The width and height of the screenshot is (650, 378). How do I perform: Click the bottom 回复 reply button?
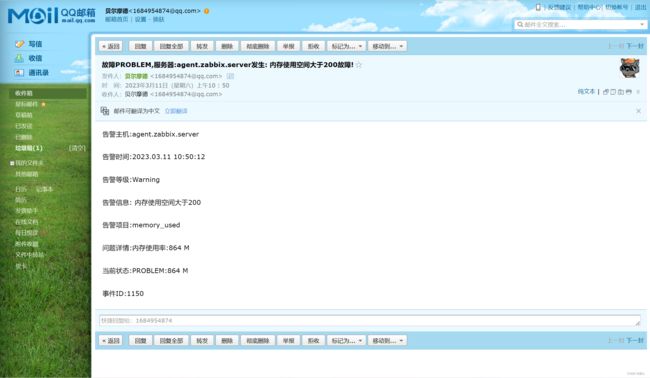pos(140,340)
